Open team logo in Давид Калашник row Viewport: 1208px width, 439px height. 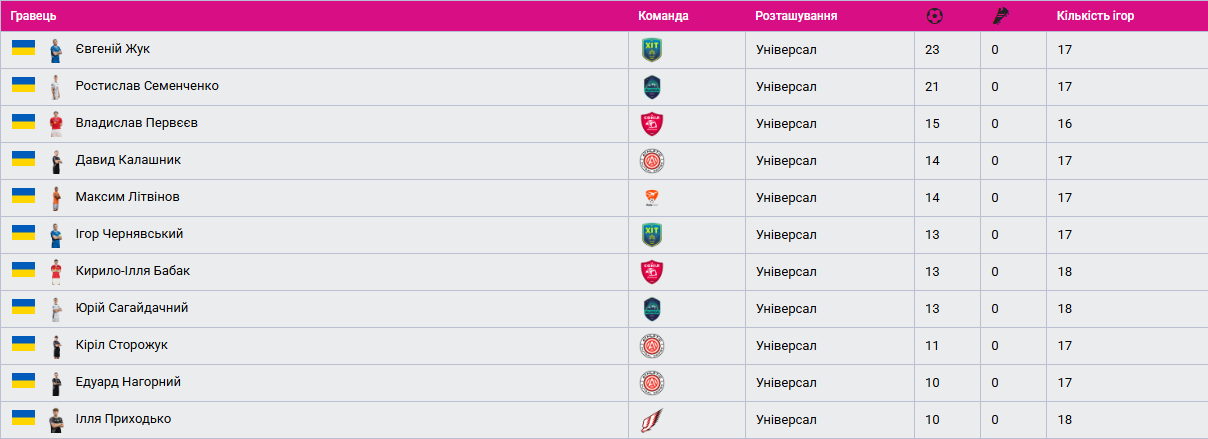(x=652, y=161)
